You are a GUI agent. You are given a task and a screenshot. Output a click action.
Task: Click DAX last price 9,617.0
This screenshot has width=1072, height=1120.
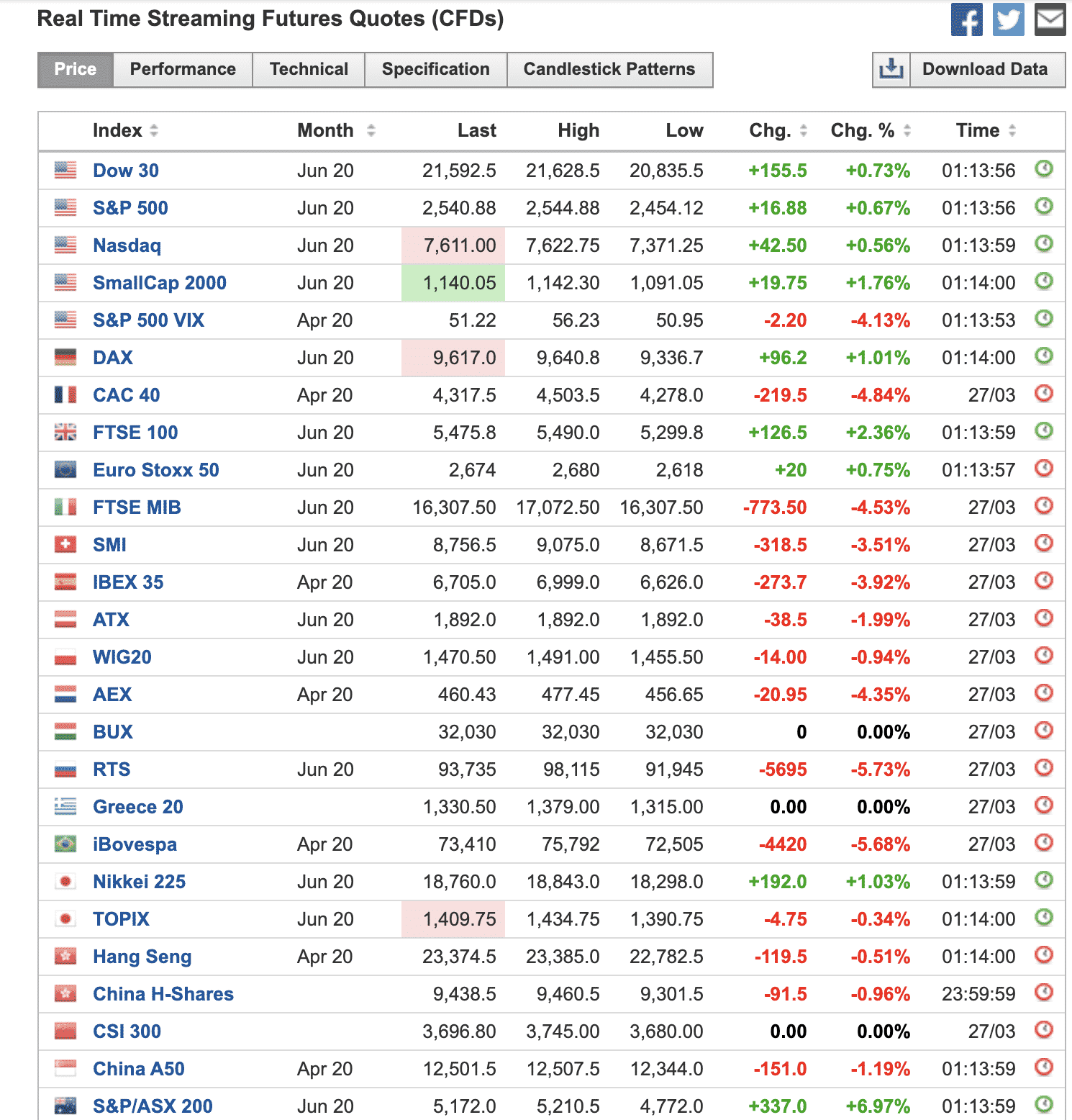pos(464,358)
